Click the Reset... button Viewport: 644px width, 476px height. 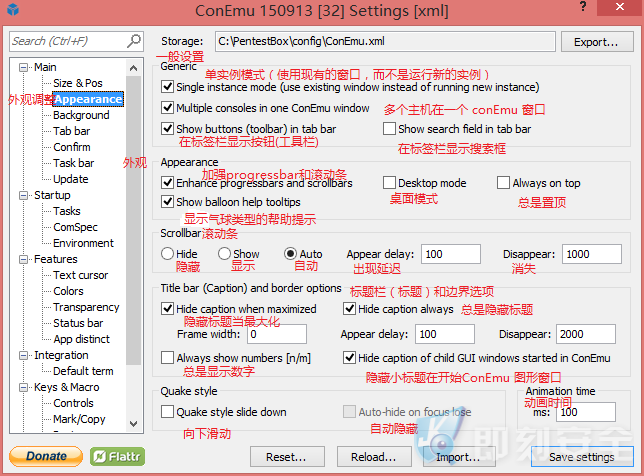point(287,457)
